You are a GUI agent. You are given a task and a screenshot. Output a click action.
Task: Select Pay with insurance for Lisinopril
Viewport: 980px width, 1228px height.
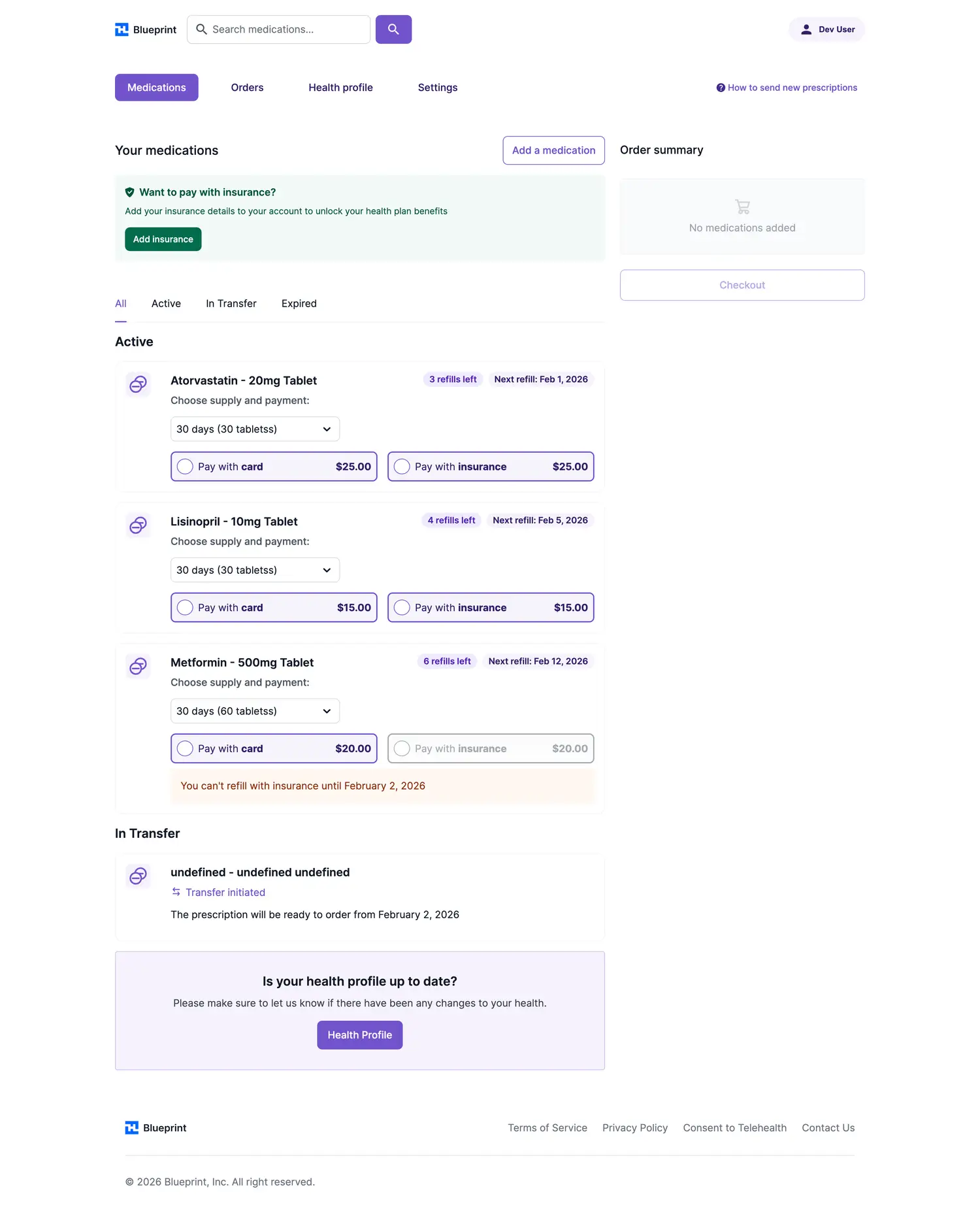tap(402, 608)
